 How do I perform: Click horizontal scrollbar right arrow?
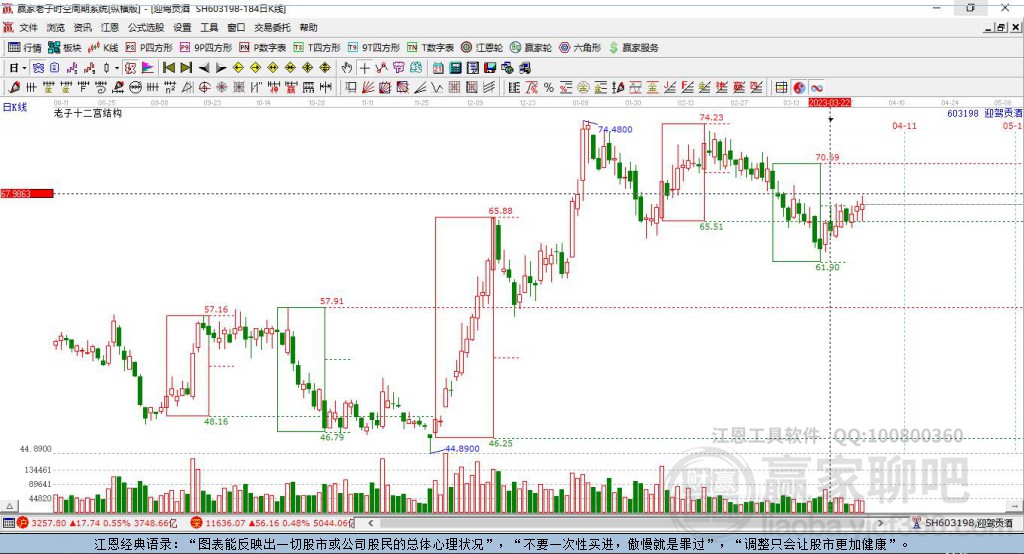[x=880, y=523]
